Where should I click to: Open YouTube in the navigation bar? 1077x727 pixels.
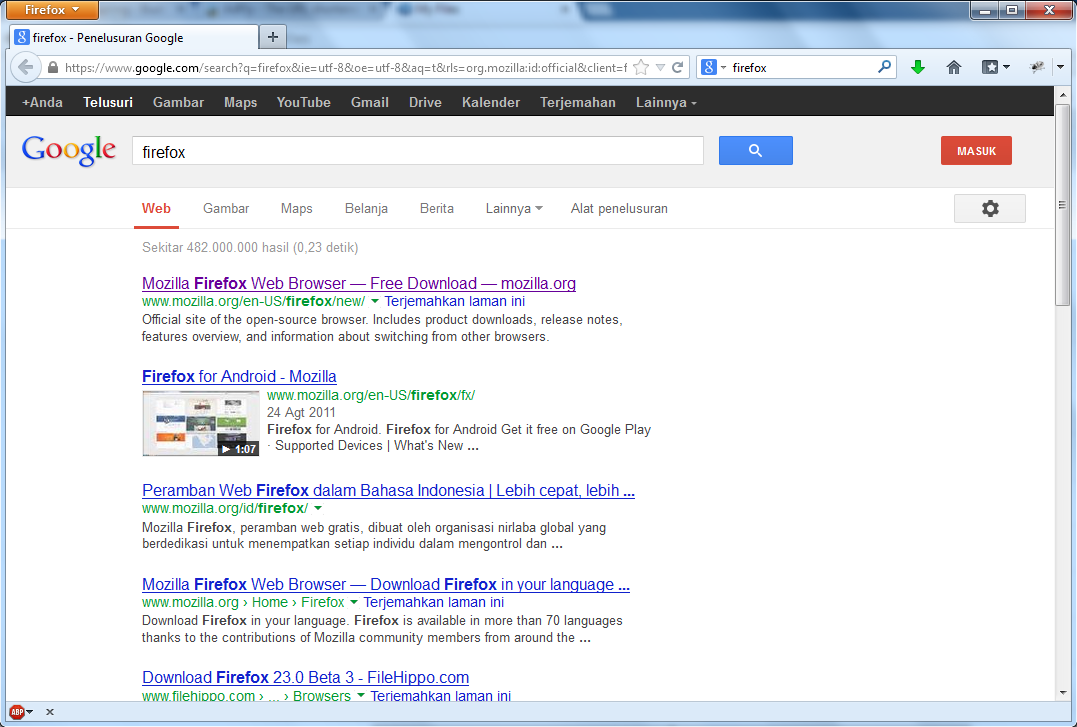(x=304, y=102)
